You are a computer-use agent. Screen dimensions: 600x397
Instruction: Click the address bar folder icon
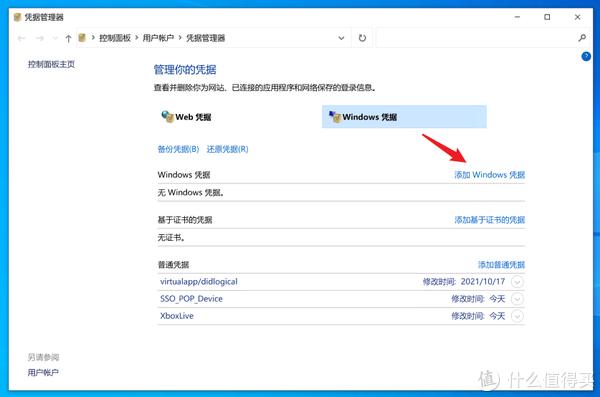tap(82, 38)
